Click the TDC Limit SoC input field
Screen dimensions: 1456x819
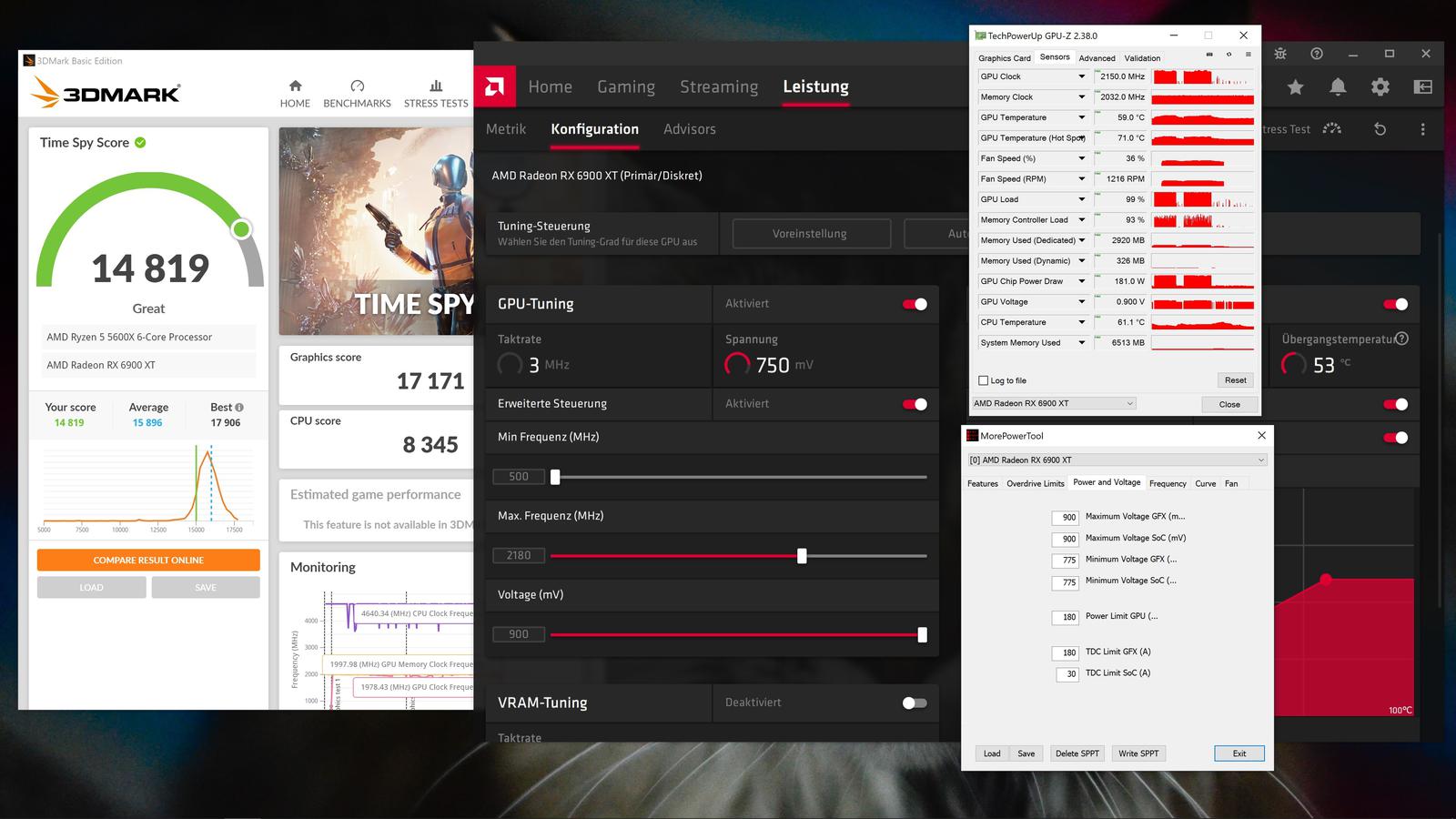1067,674
